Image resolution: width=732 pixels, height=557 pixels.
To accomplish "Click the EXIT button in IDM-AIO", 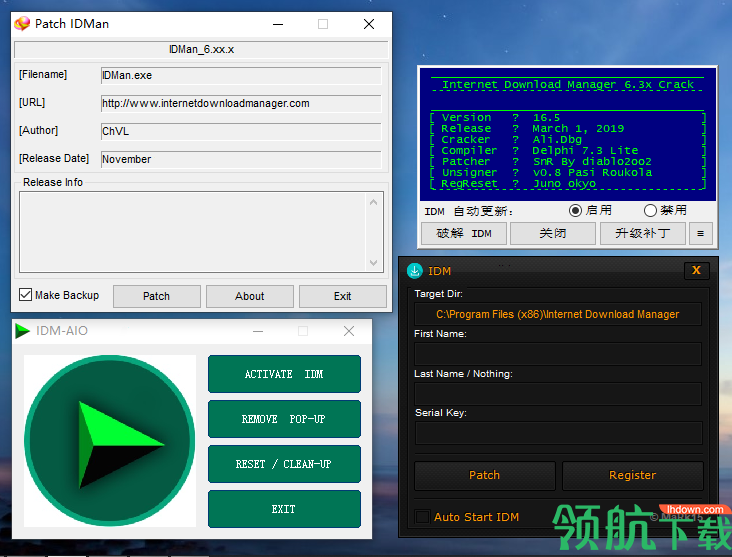I will point(284,509).
